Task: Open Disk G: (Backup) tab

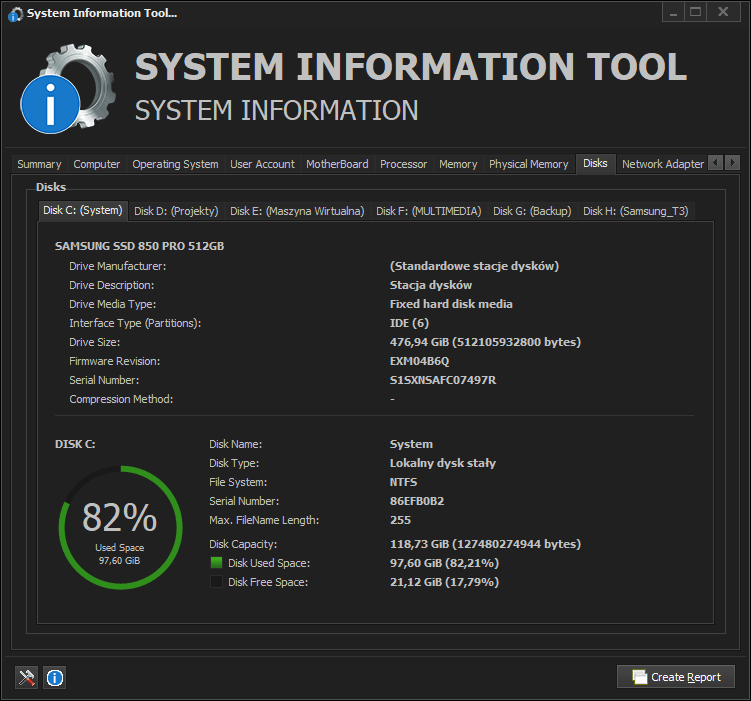Action: tap(532, 211)
